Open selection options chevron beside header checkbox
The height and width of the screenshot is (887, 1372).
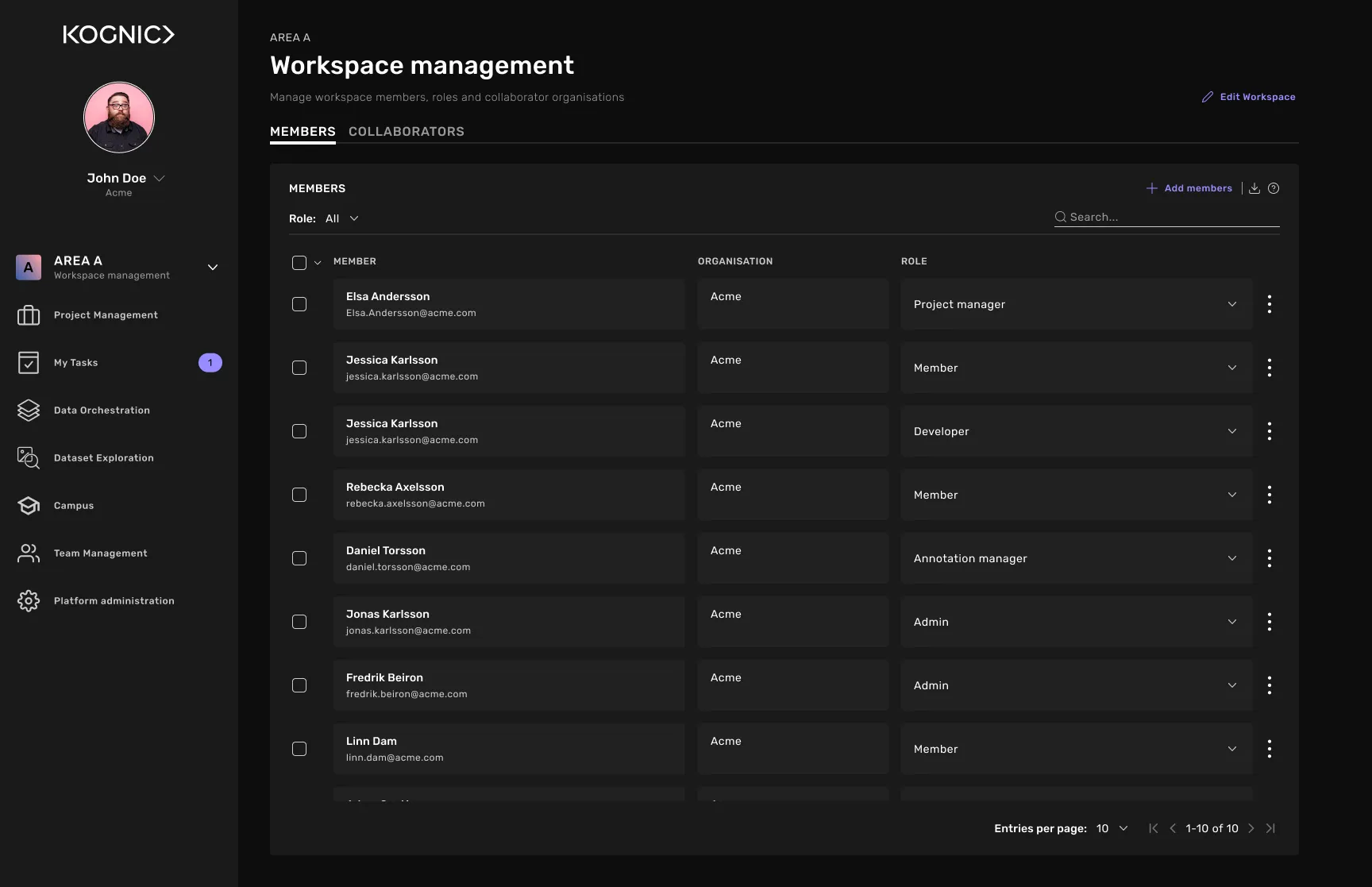click(x=318, y=263)
